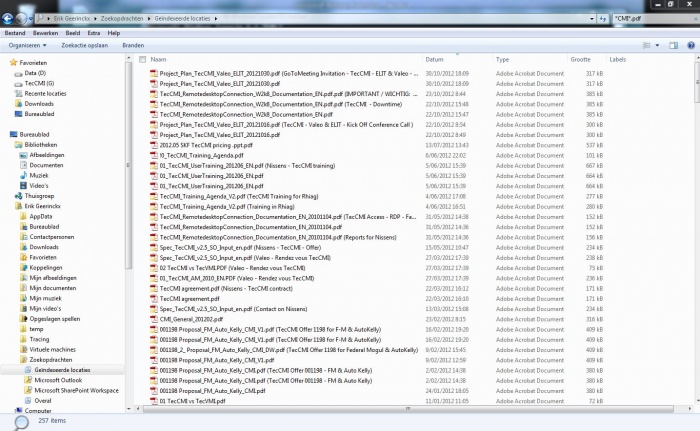Click PDF icon of CMI_General_201202.pdf
Screen dimensions: 700x431
(154, 319)
